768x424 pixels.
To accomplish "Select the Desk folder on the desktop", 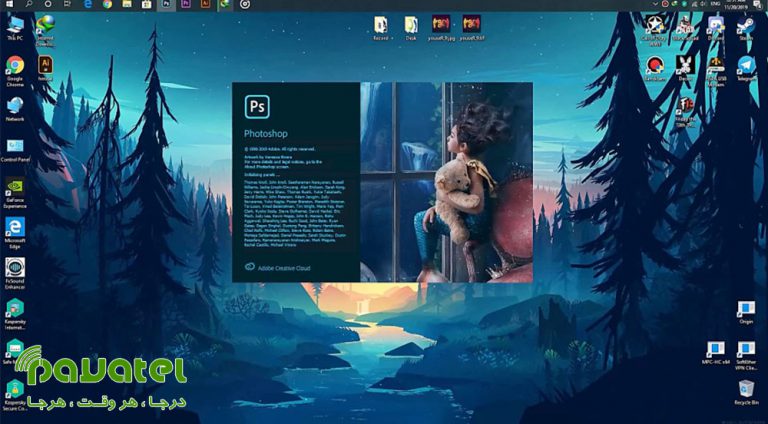I will pyautogui.click(x=411, y=28).
